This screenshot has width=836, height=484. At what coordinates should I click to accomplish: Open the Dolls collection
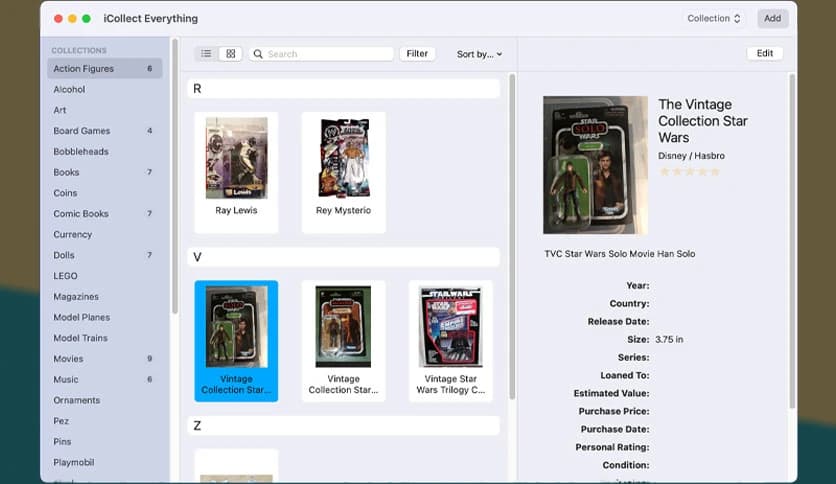[x=104, y=255]
